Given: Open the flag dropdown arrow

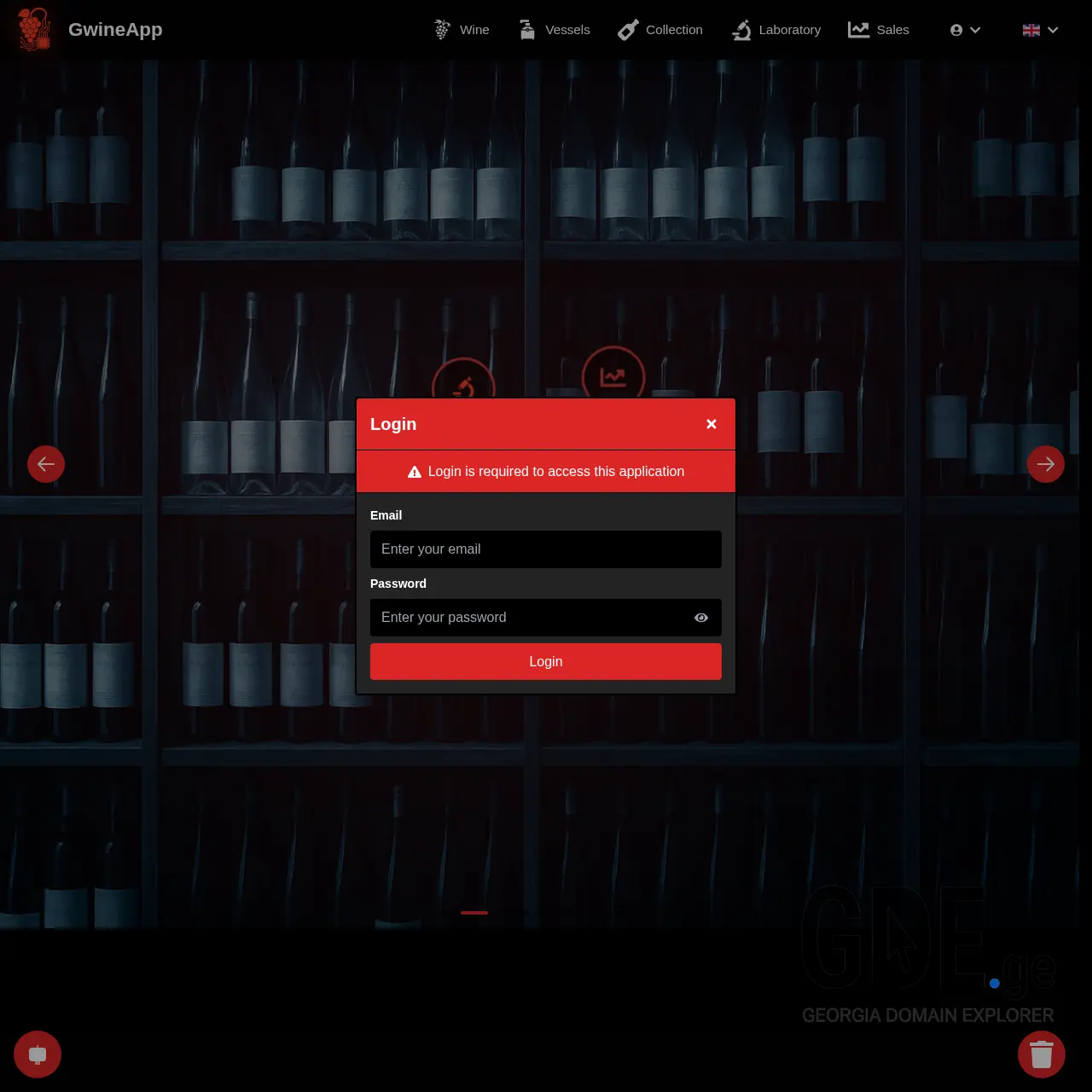Looking at the screenshot, I should [x=1053, y=29].
